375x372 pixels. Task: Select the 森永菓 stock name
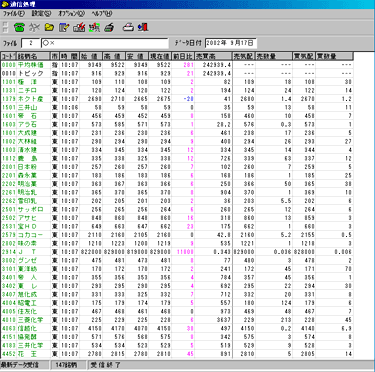pos(27,175)
